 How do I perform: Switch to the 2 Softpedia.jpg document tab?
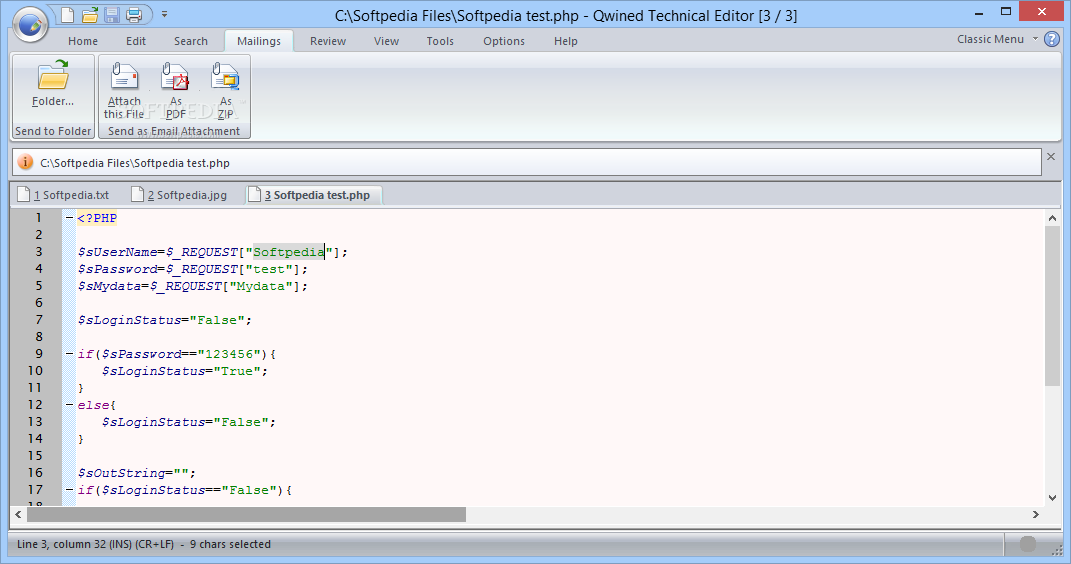click(180, 195)
